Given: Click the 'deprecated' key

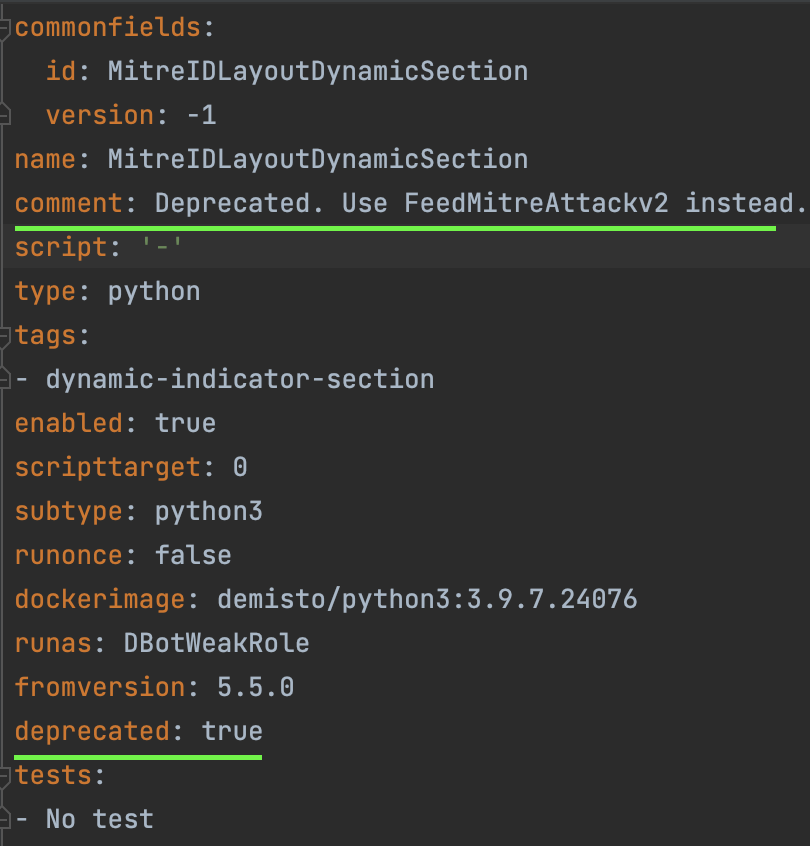Looking at the screenshot, I should click(91, 732).
